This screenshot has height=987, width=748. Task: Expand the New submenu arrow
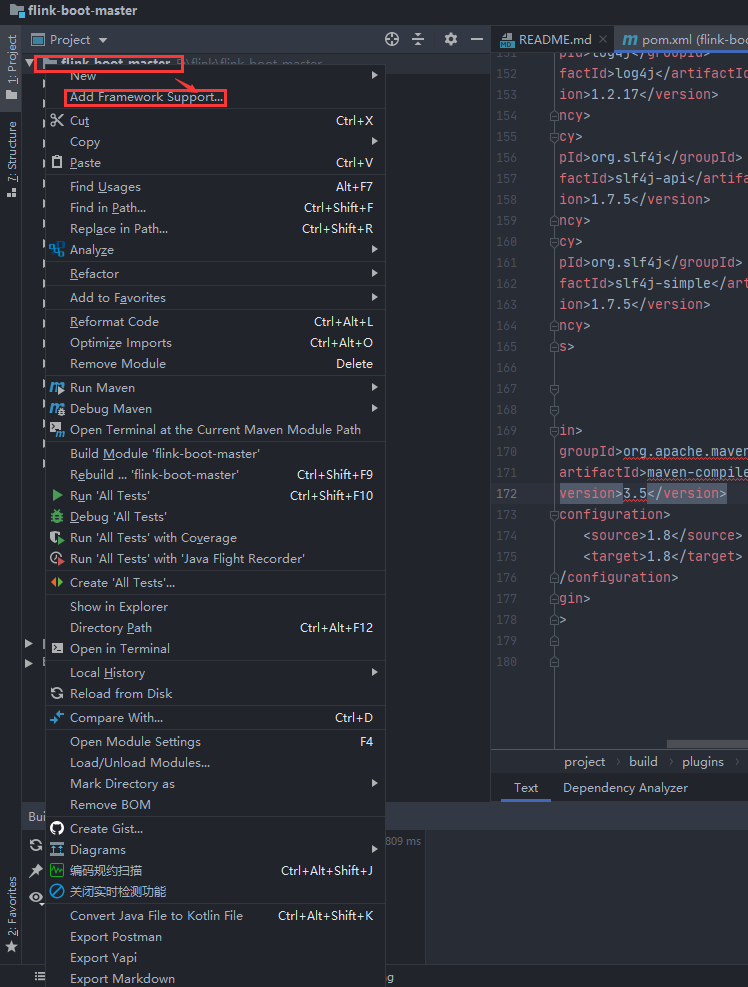tap(375, 75)
